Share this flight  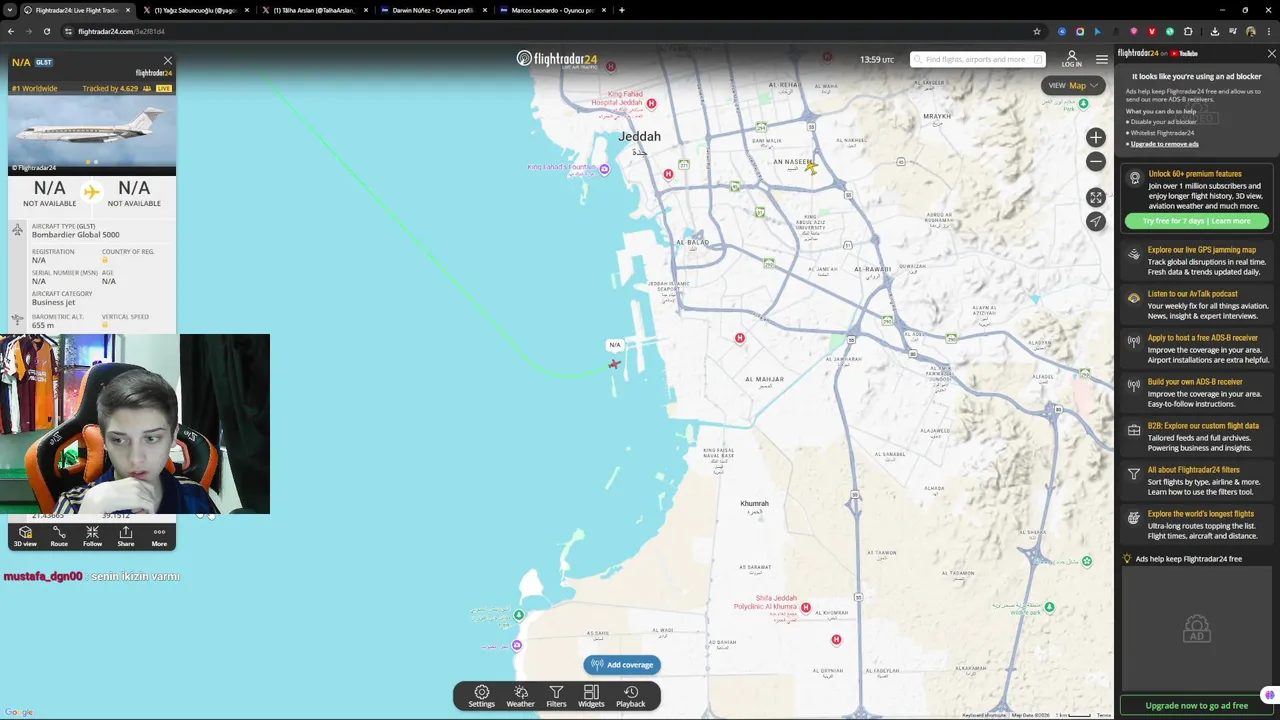click(126, 536)
